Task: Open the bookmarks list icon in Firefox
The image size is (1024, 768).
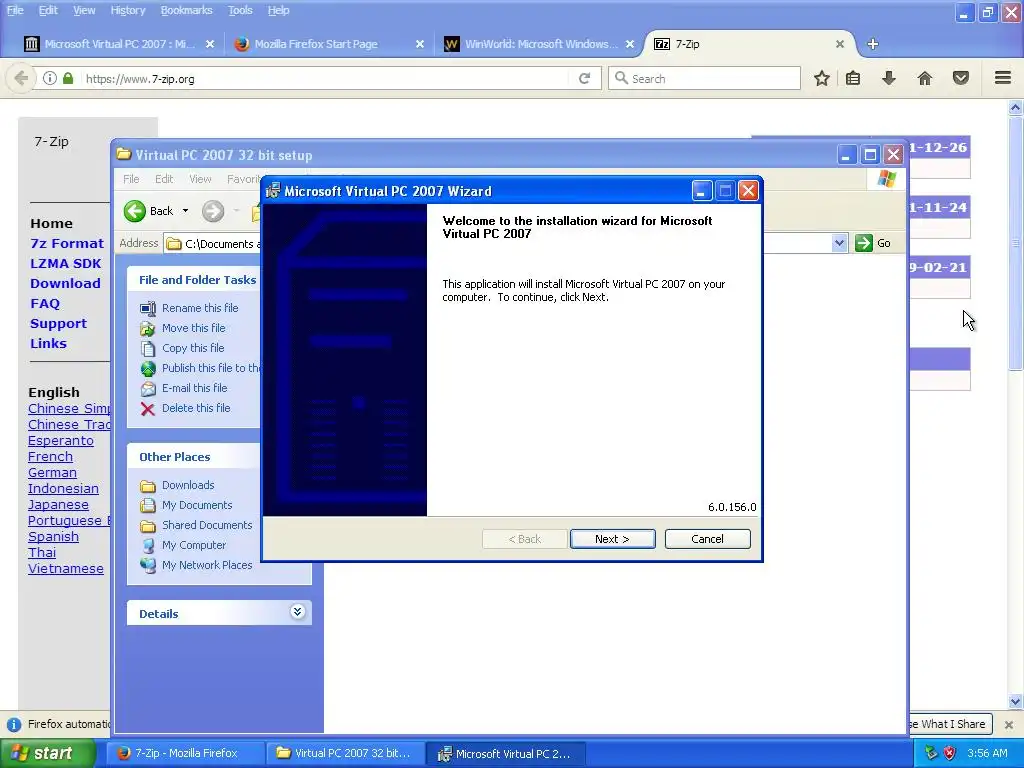Action: tap(853, 78)
